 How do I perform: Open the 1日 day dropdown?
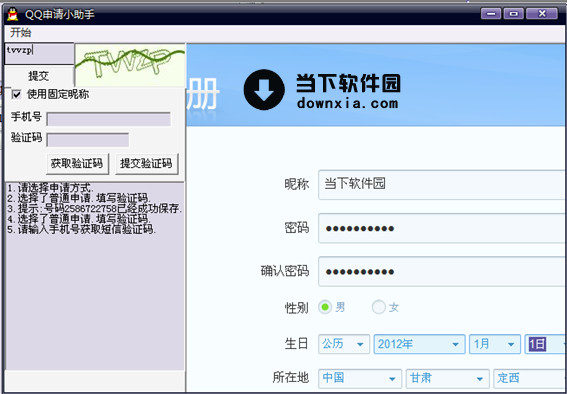[x=546, y=344]
